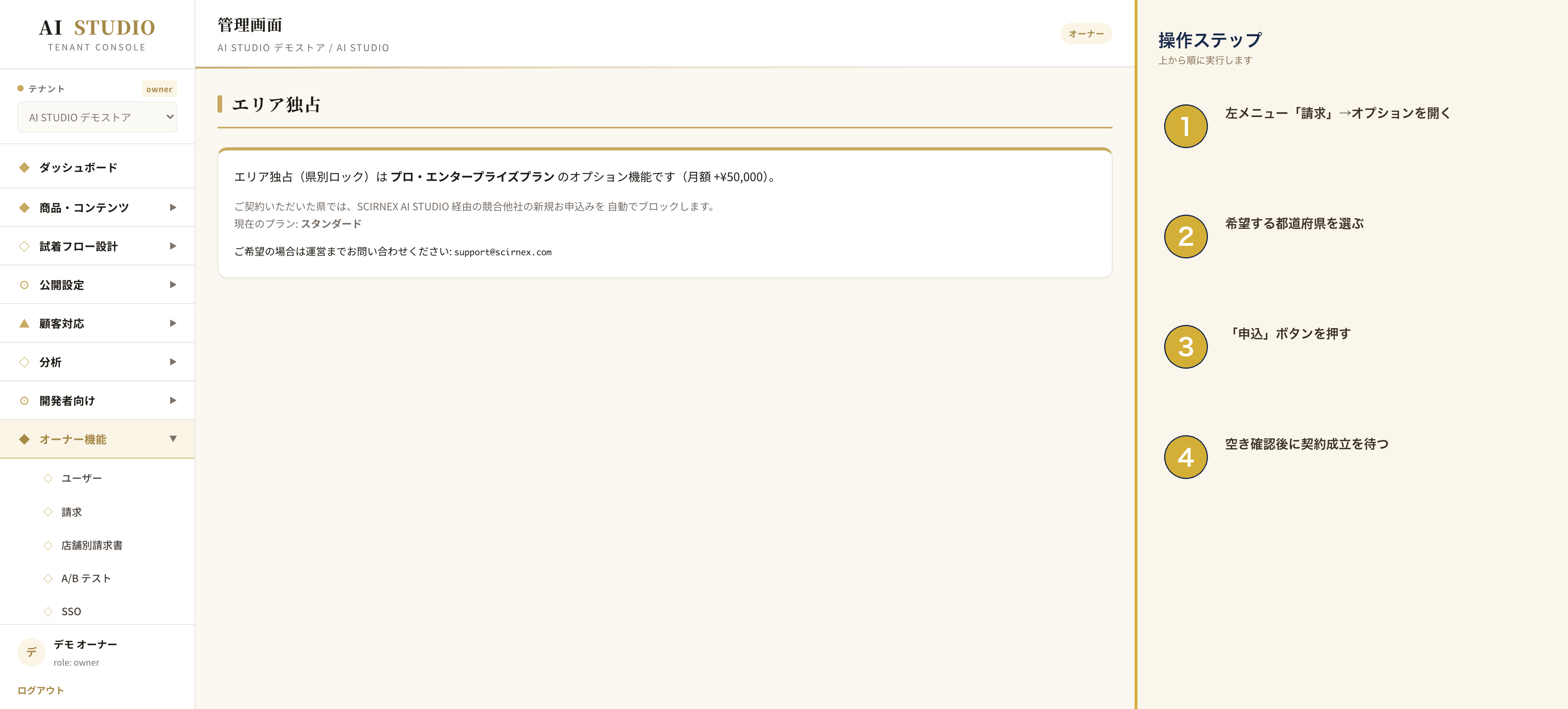
Task: Select 試着フロー設計 in the sidebar
Action: coord(97,247)
